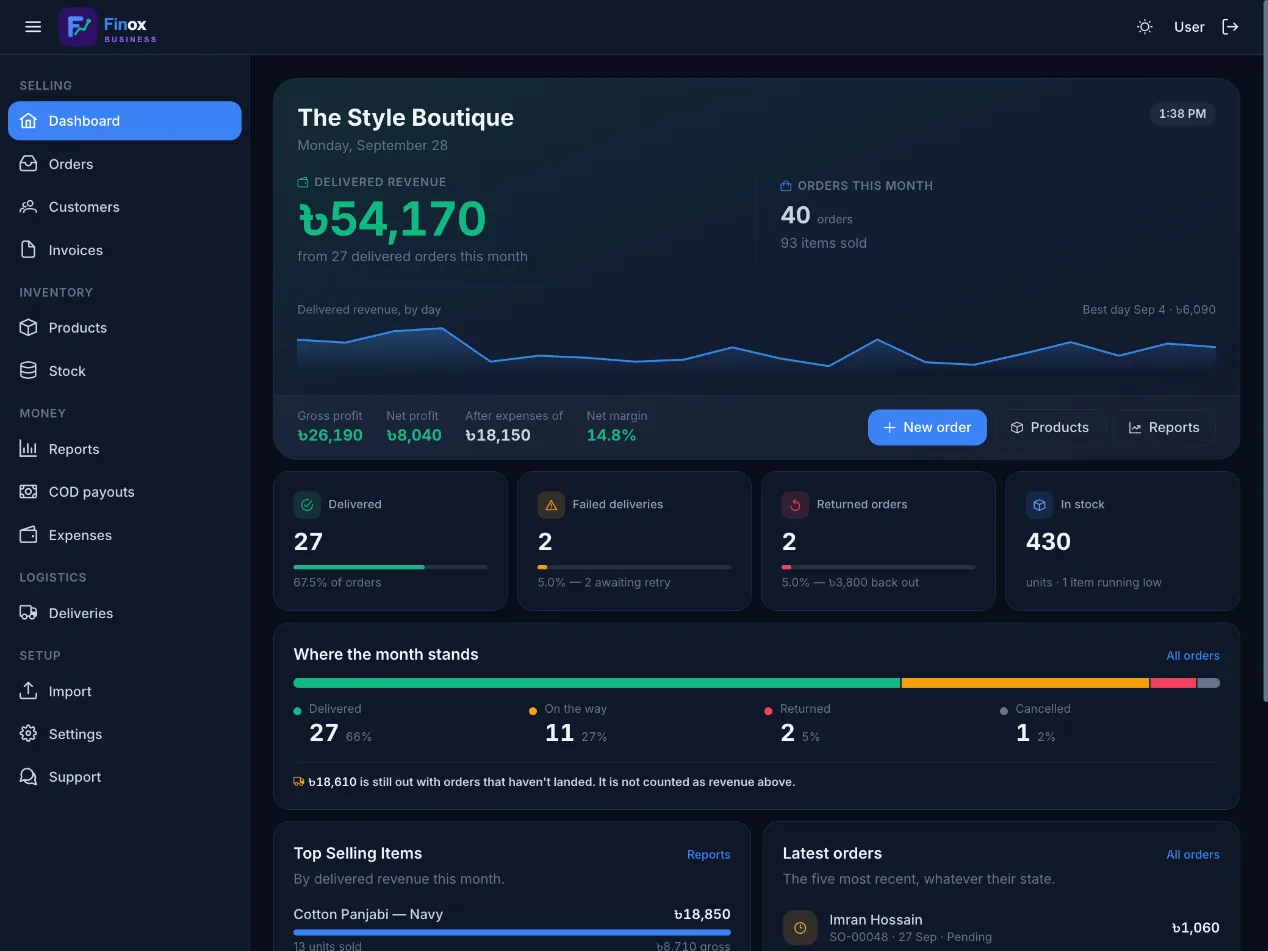Click All orders link in Latest orders
Image resolution: width=1268 pixels, height=951 pixels.
[1193, 855]
